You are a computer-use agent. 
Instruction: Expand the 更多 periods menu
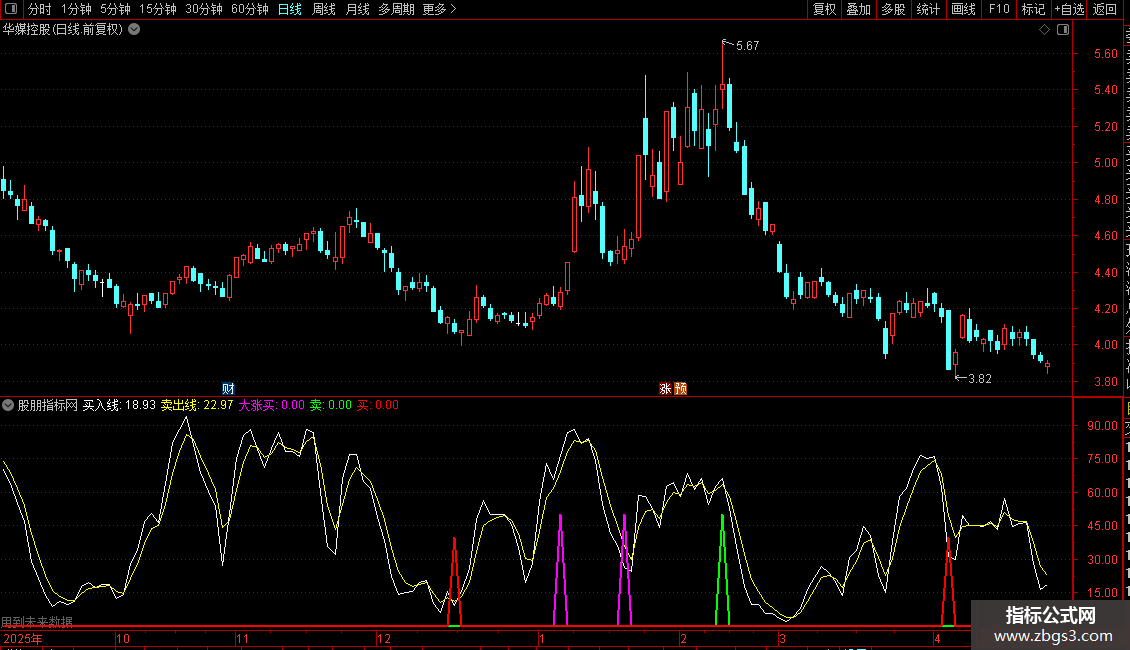[440, 9]
